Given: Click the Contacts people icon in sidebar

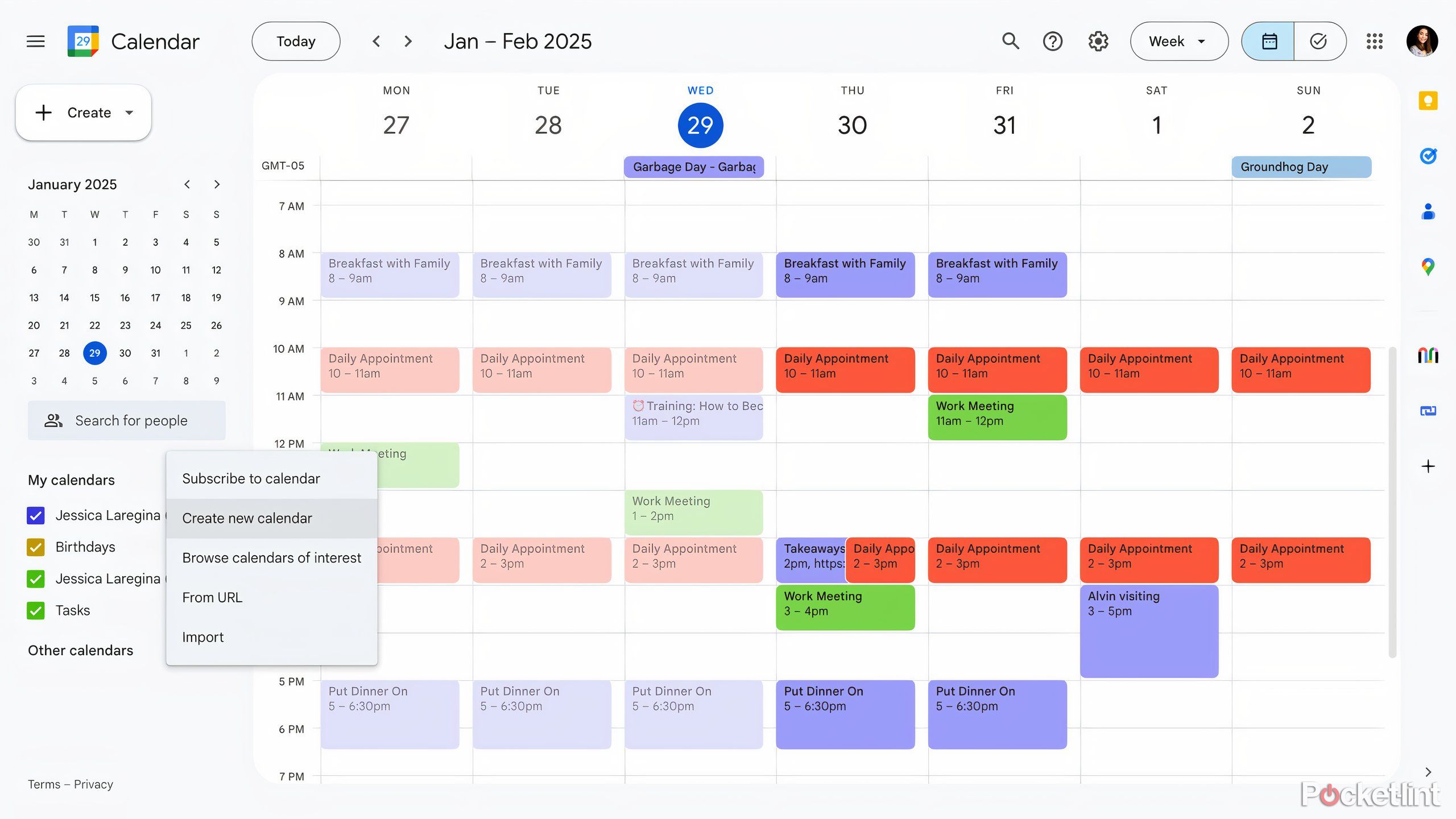Looking at the screenshot, I should pyautogui.click(x=1427, y=210).
